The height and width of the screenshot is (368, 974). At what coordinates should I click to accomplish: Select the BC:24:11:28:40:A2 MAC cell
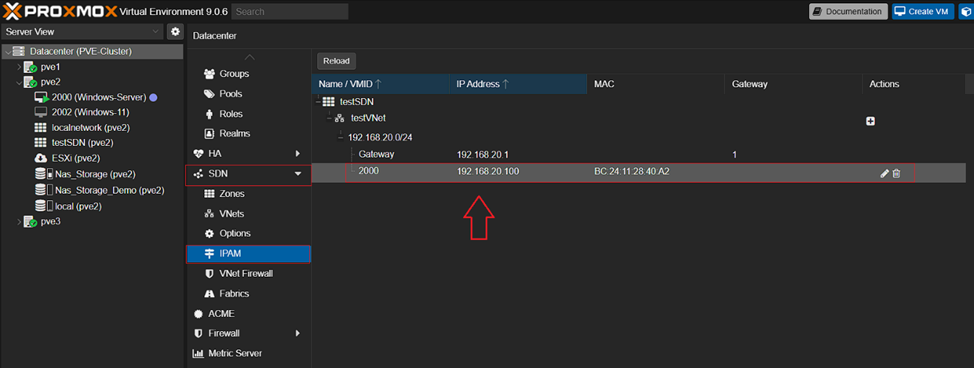click(632, 172)
